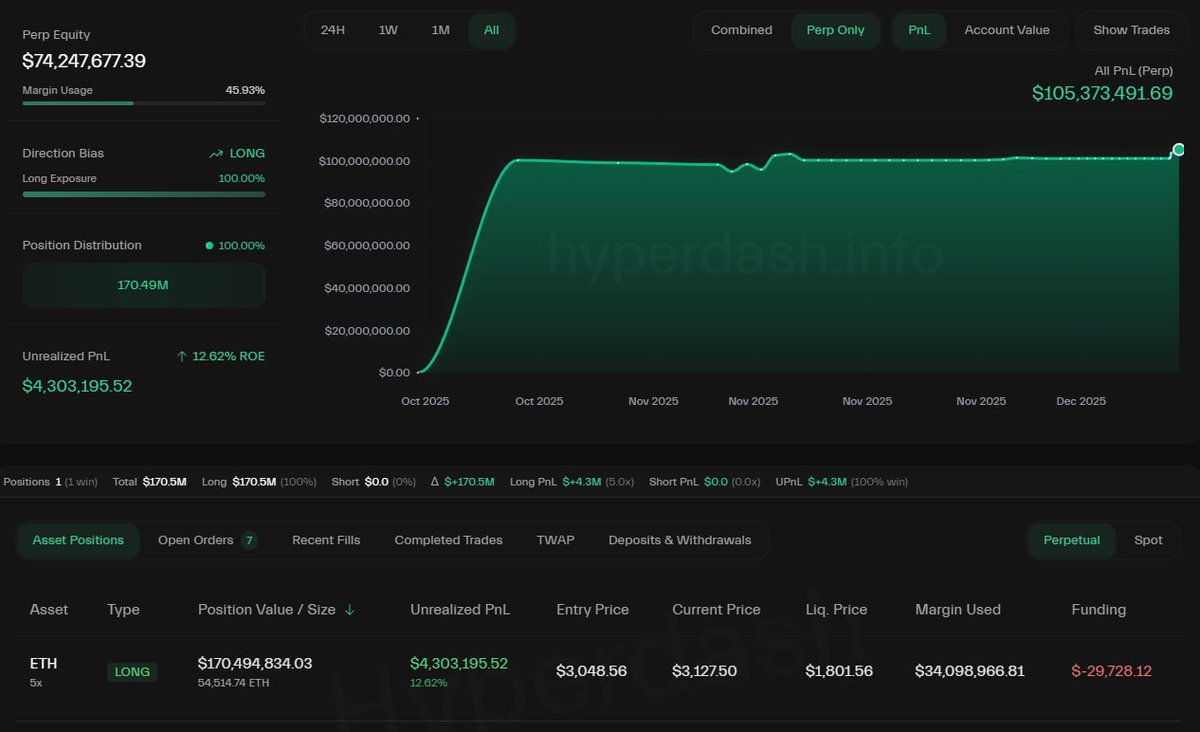The height and width of the screenshot is (732, 1200).
Task: Click the Short $0.0 (0%) summary stat
Action: [x=373, y=482]
